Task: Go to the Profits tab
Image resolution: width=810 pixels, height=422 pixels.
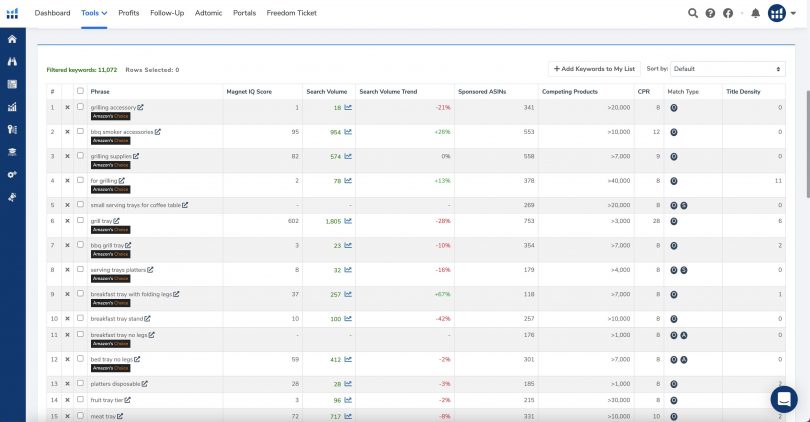Action: pyautogui.click(x=128, y=13)
